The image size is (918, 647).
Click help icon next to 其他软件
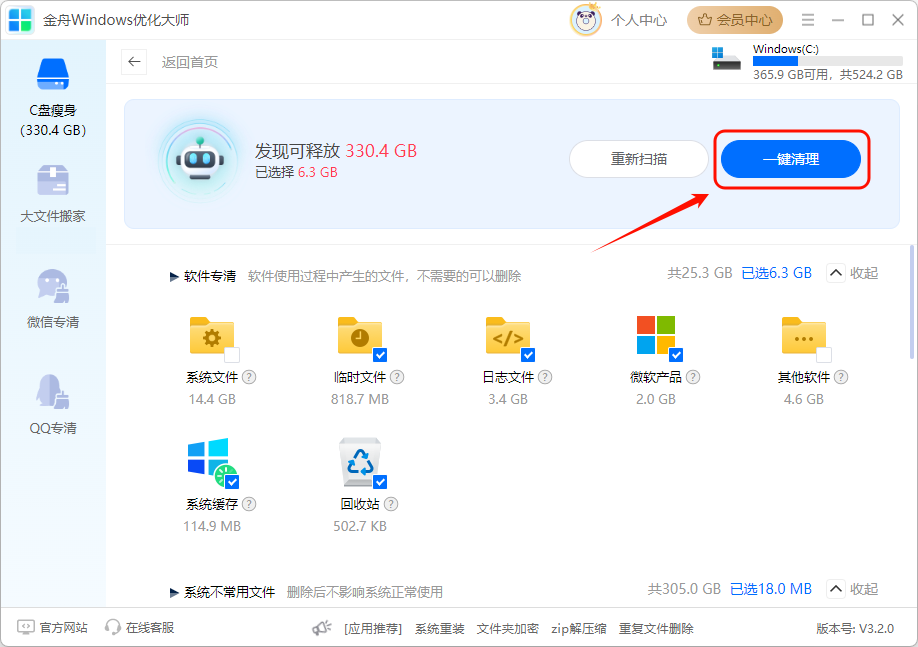coord(841,377)
